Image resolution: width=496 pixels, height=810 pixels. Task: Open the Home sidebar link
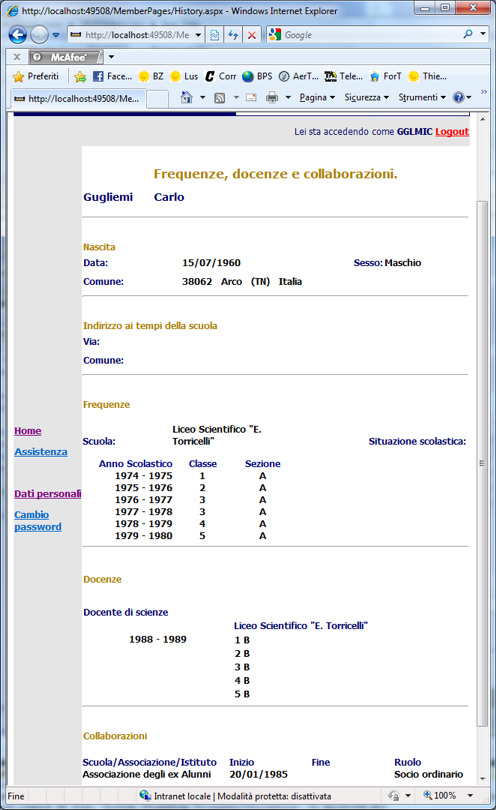[x=28, y=431]
